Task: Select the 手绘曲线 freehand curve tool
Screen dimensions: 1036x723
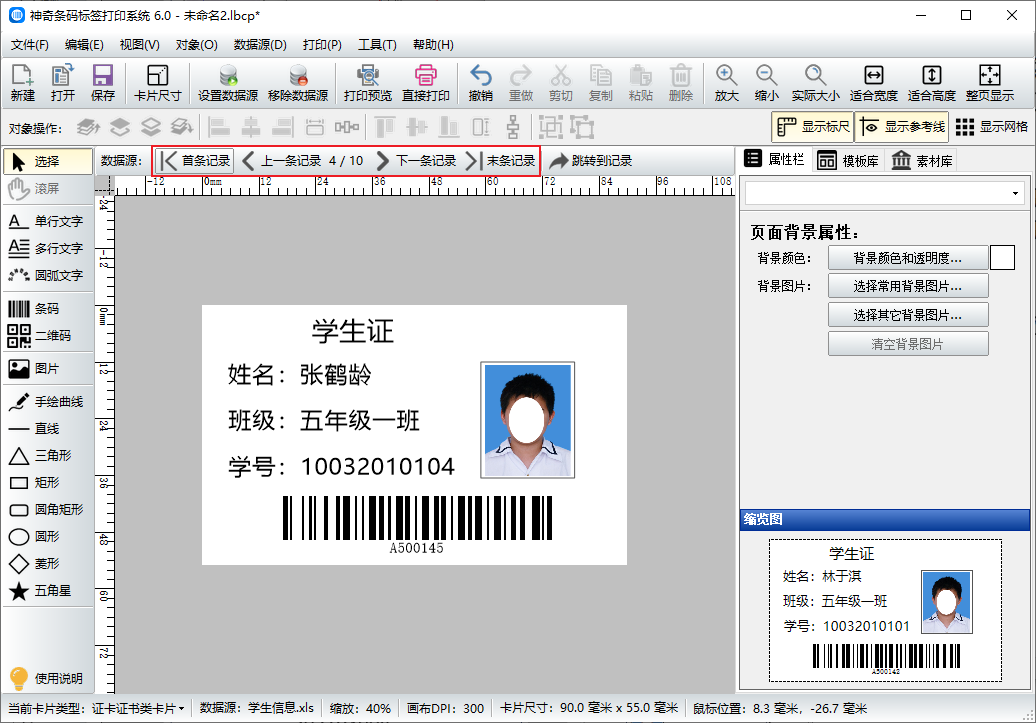Action: tap(46, 401)
